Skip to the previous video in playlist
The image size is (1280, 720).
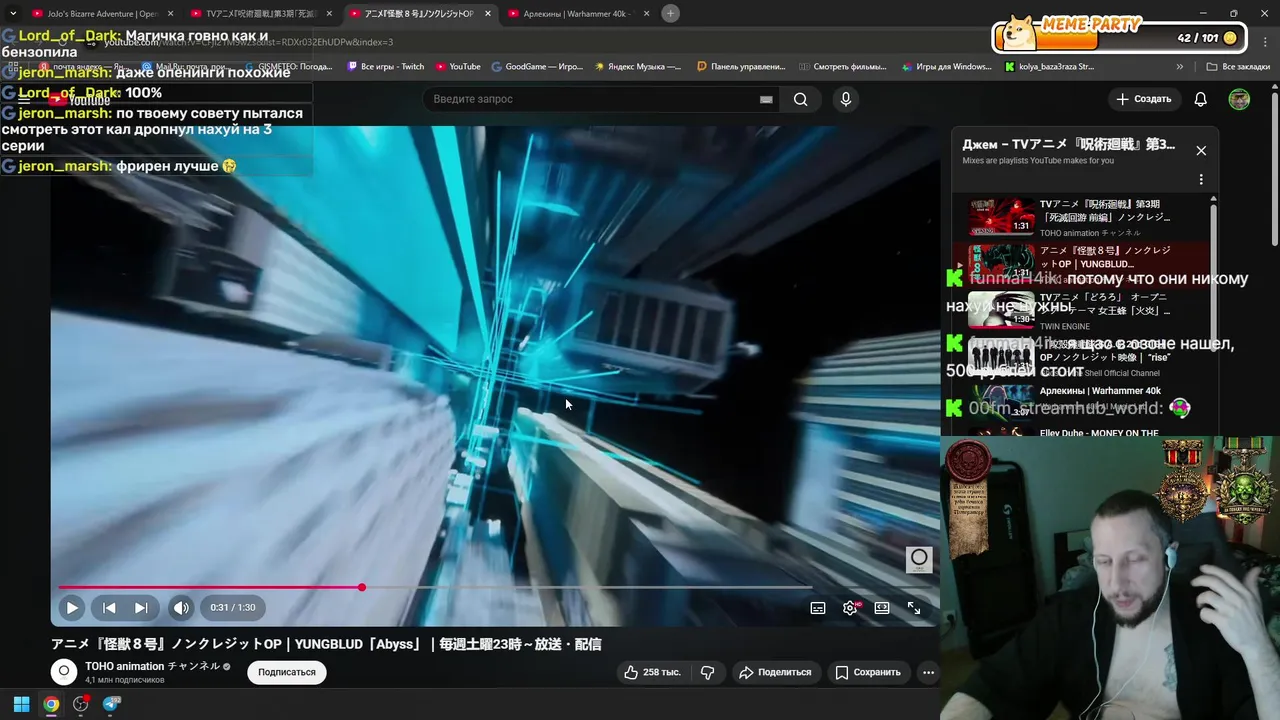coord(109,607)
